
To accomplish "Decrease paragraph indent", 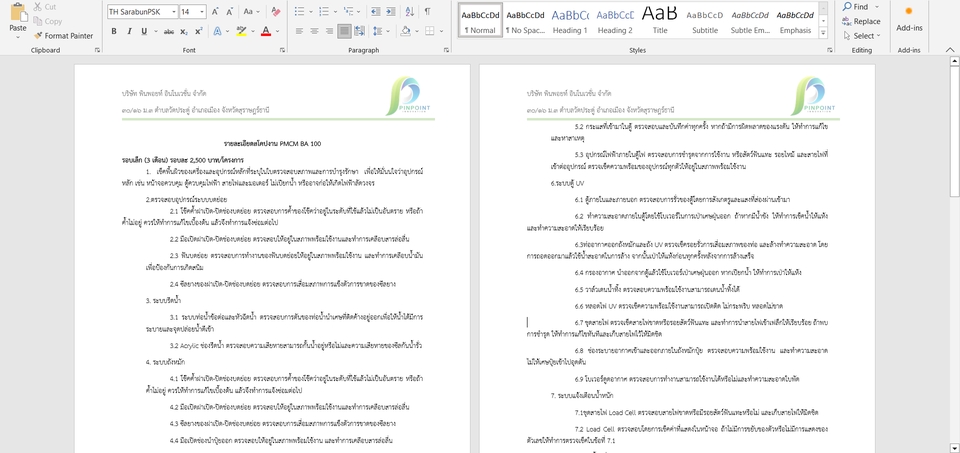I will pos(375,12).
